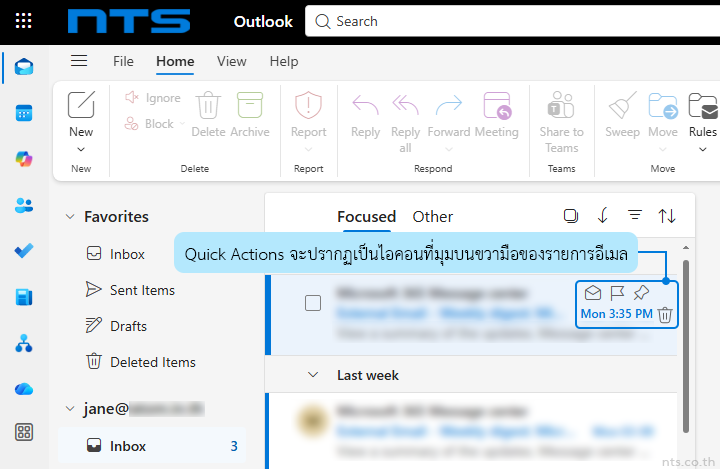Launch Copilot from the app rail
Viewport: 720px width, 469px height.
(24, 159)
